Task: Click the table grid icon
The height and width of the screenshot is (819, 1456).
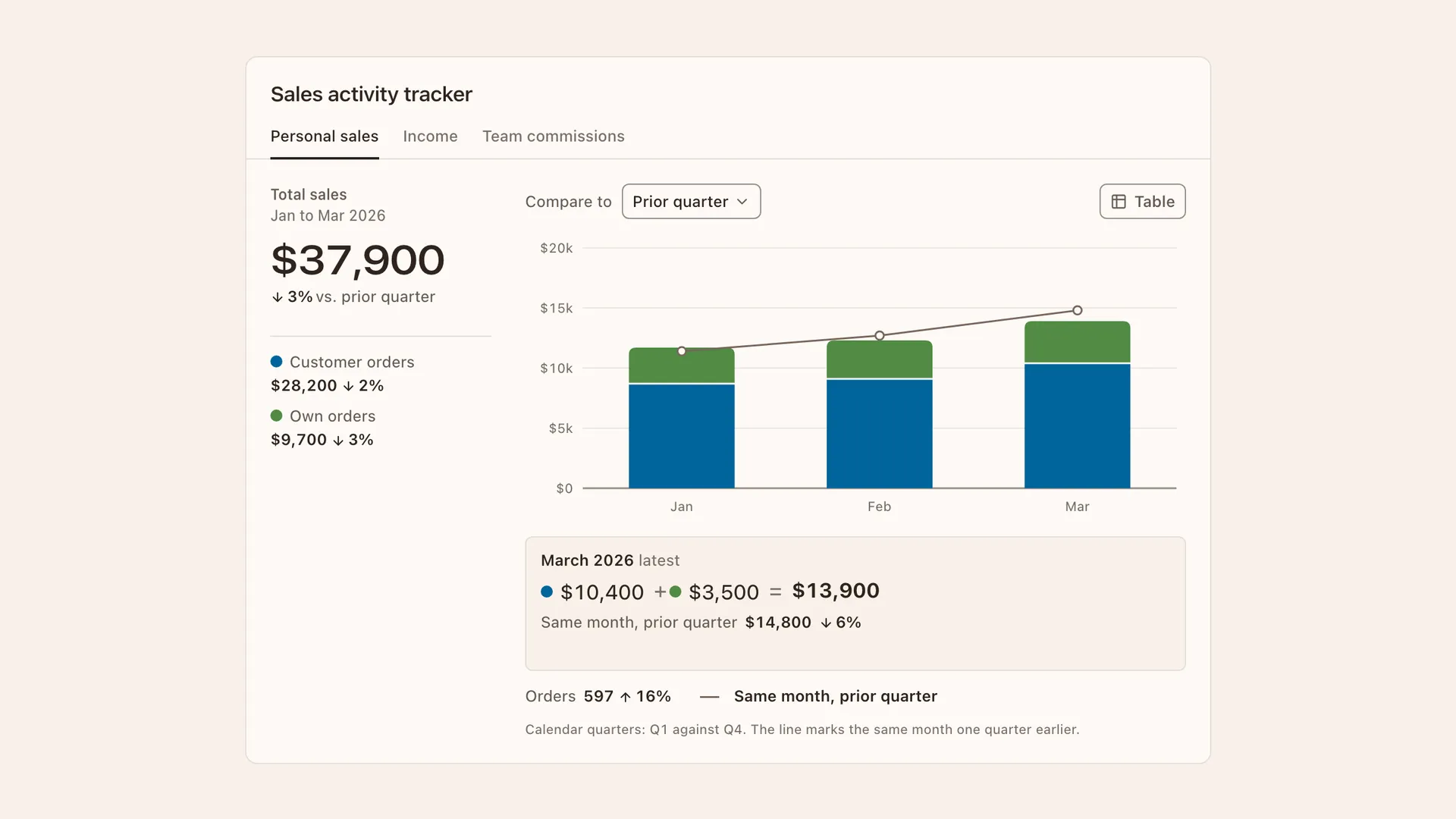Action: pyautogui.click(x=1119, y=202)
